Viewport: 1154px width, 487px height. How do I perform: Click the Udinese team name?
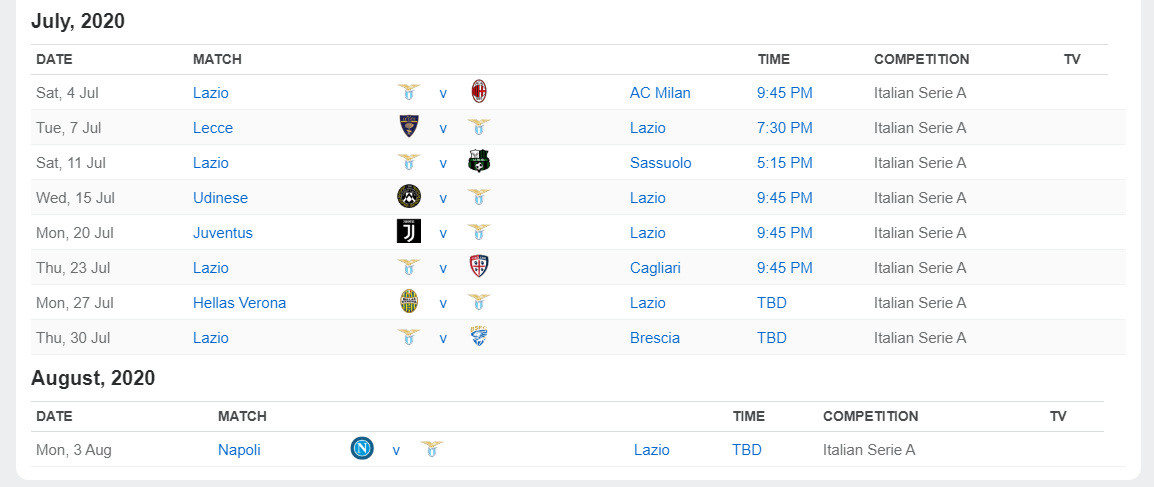click(x=220, y=198)
